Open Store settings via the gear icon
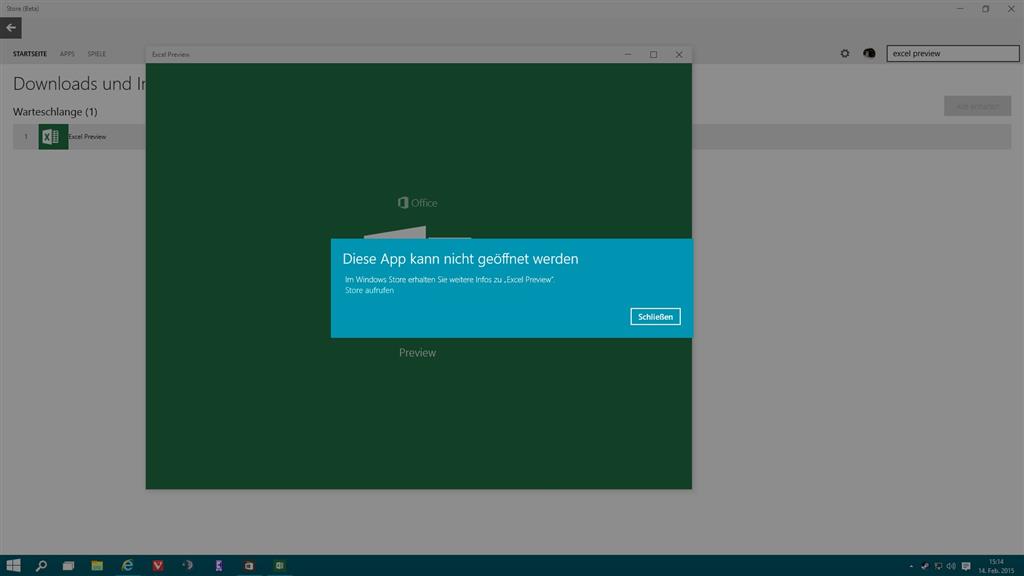Screen dimensions: 1024x576 tap(844, 54)
